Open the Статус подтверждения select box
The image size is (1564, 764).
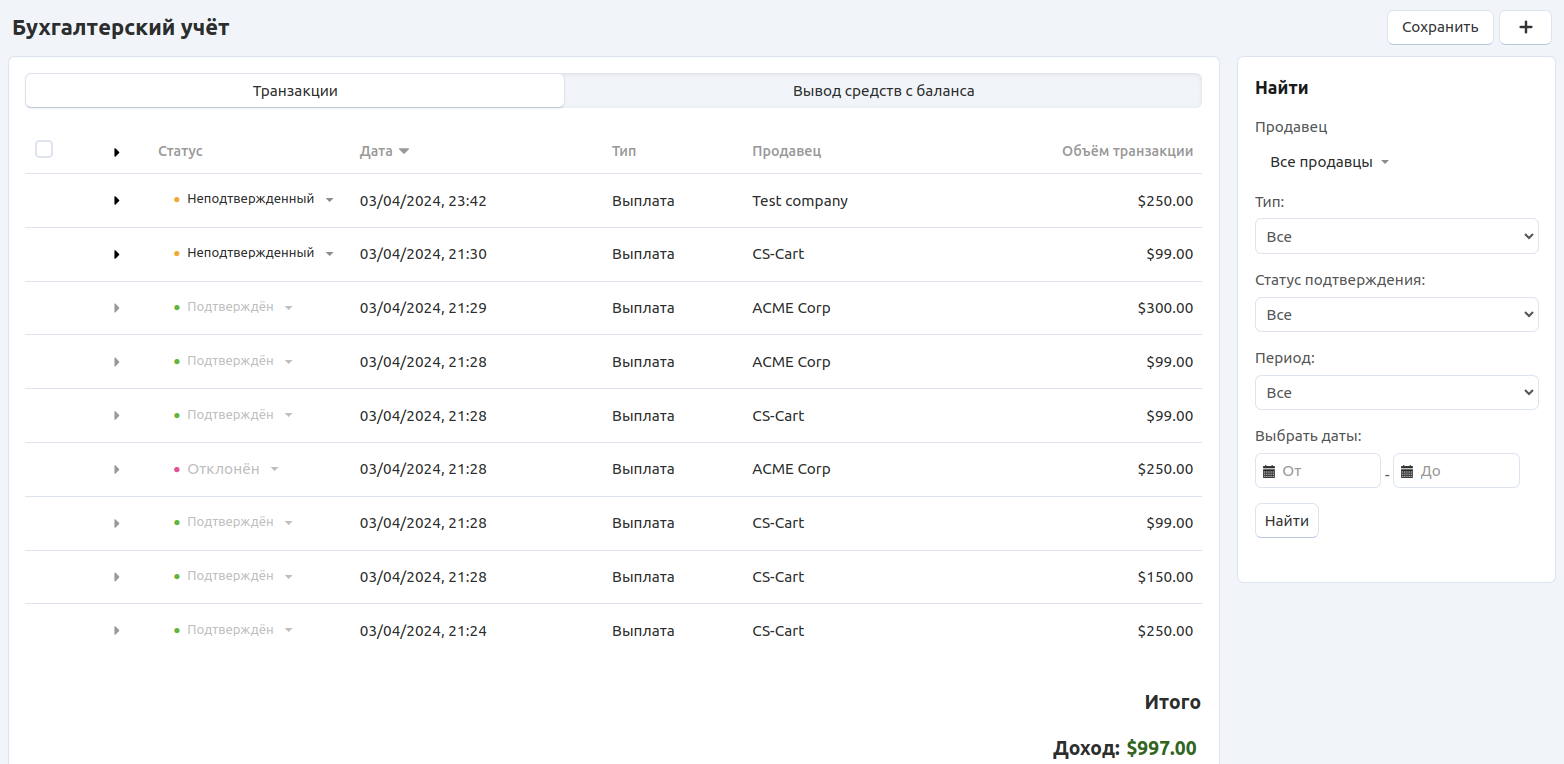(1396, 315)
